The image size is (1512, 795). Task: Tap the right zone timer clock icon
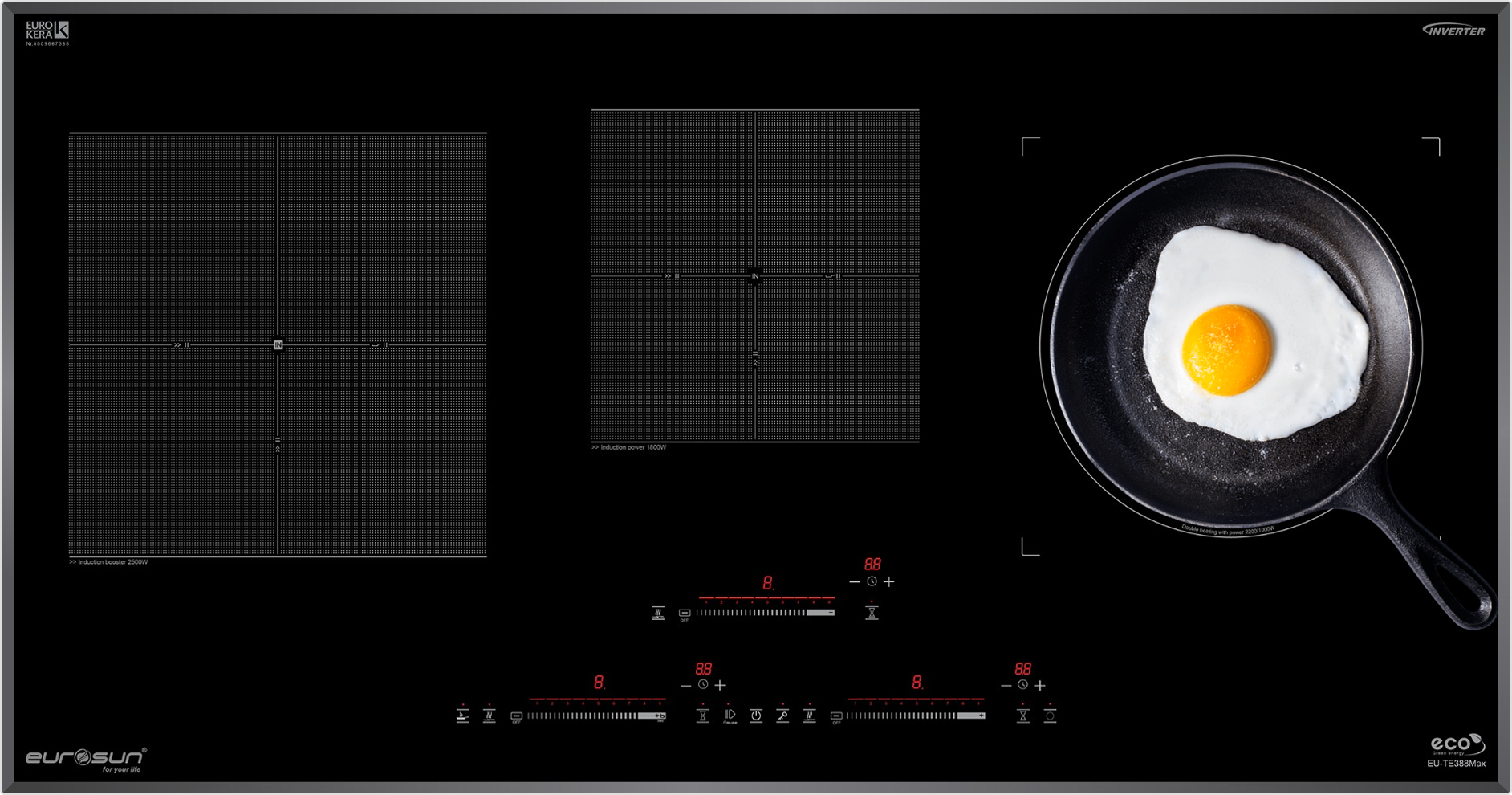pos(1022,685)
